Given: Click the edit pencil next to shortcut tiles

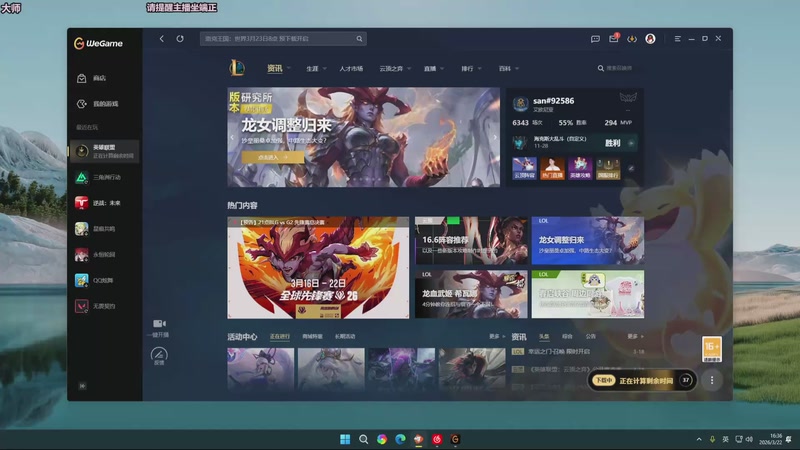Looking at the screenshot, I should [x=631, y=168].
